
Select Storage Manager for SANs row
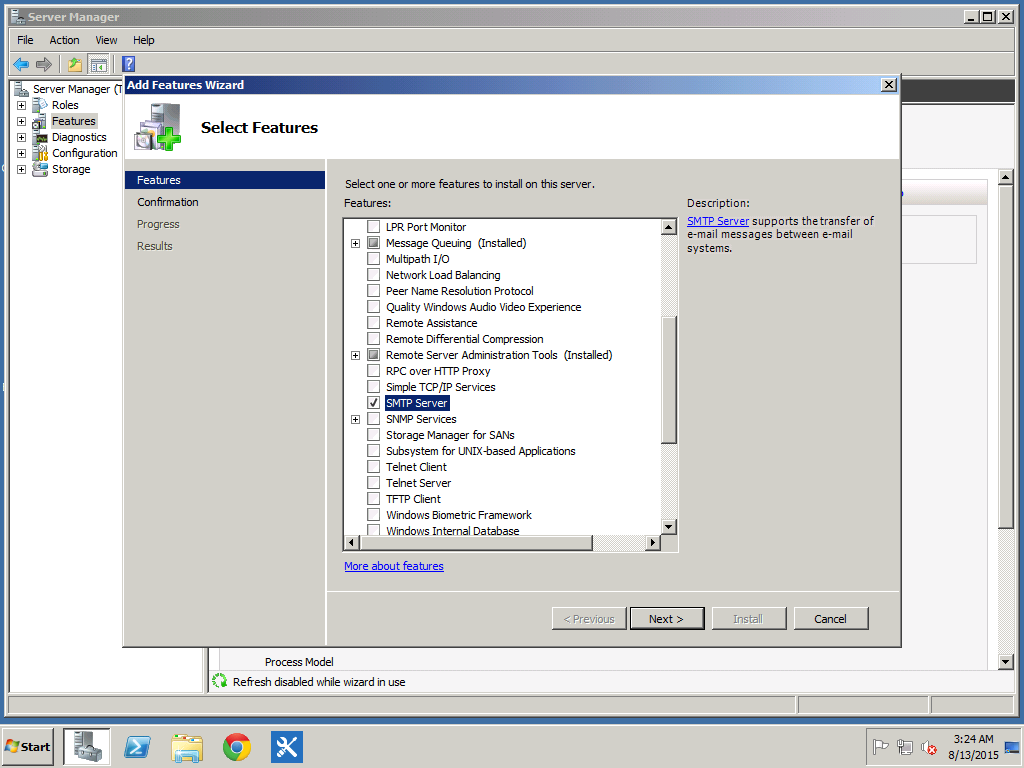point(450,435)
